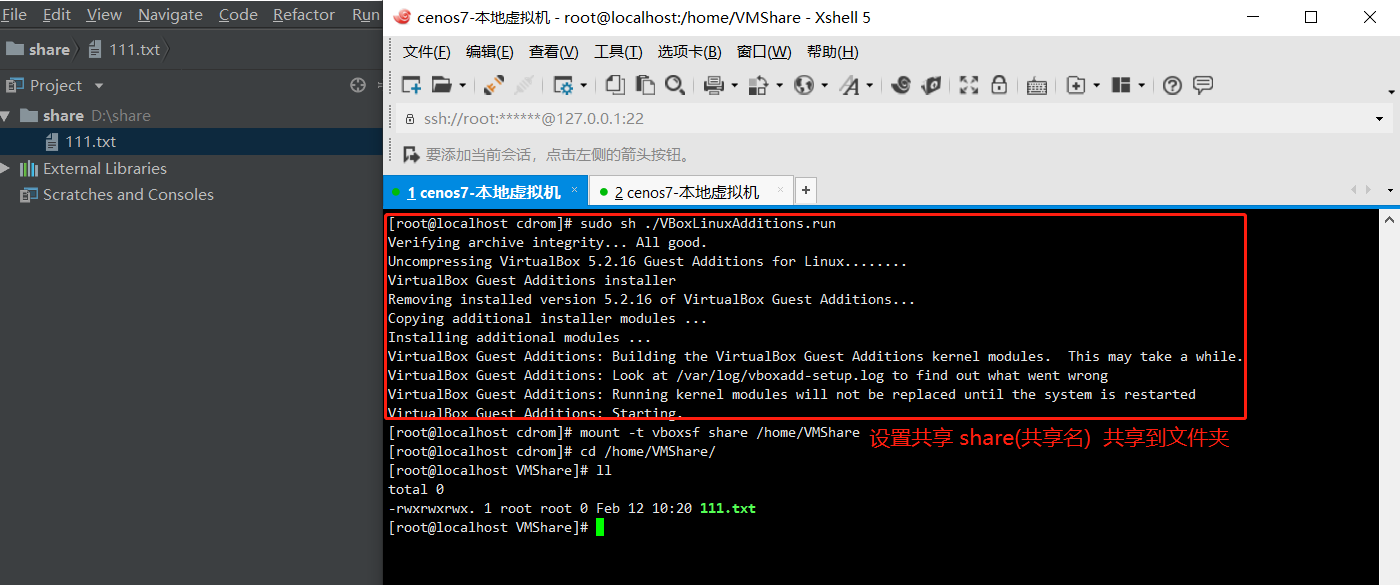Collapse the share D:\share tree node
The width and height of the screenshot is (1400, 585).
pyautogui.click(x=5, y=116)
